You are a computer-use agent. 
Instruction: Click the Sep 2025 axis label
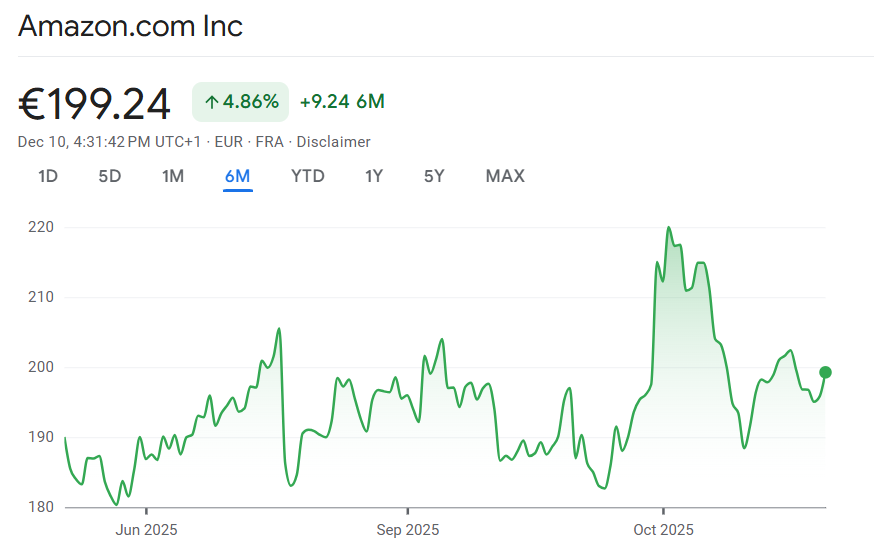(407, 529)
